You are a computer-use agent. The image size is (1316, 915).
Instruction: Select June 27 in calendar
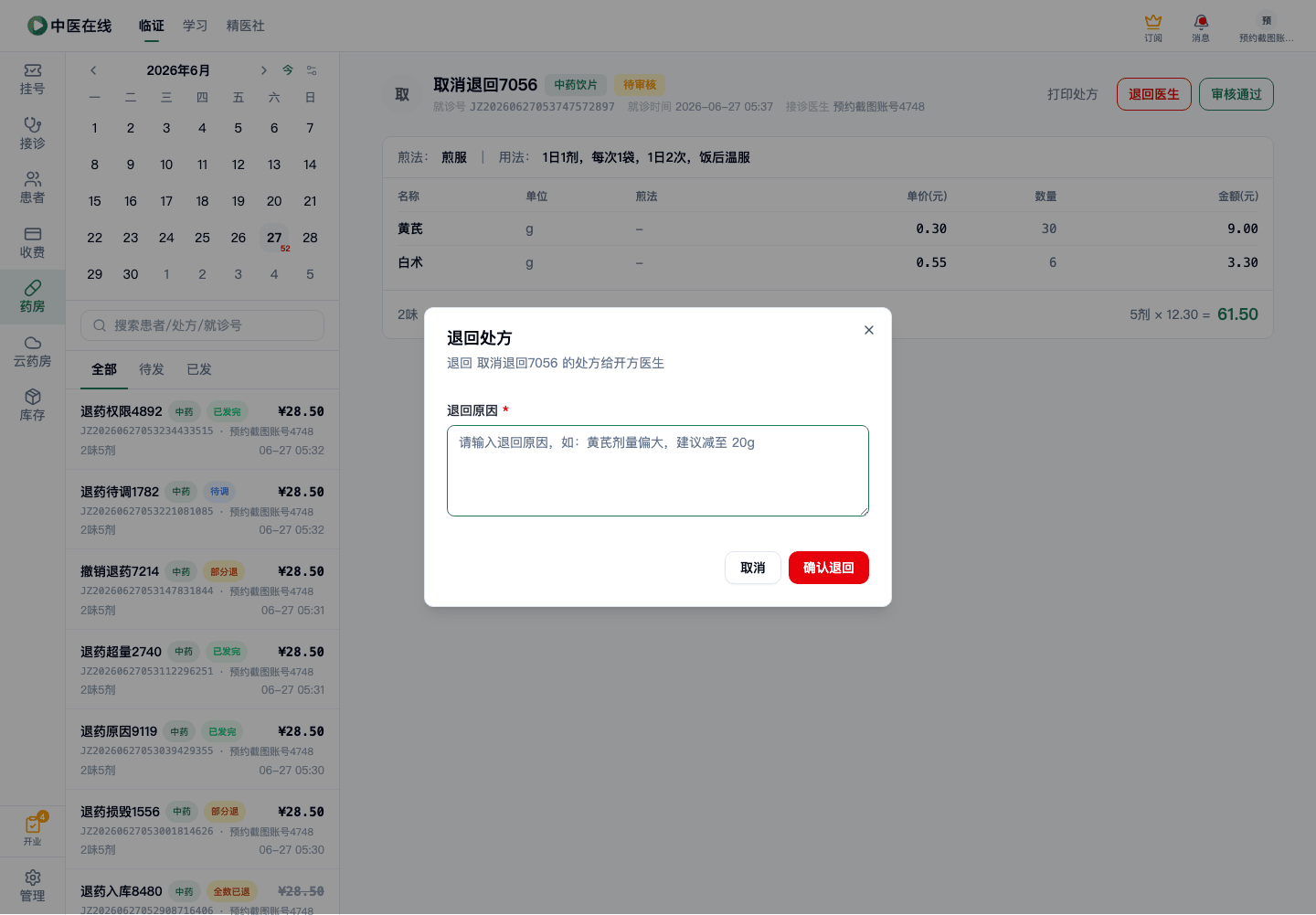(274, 238)
